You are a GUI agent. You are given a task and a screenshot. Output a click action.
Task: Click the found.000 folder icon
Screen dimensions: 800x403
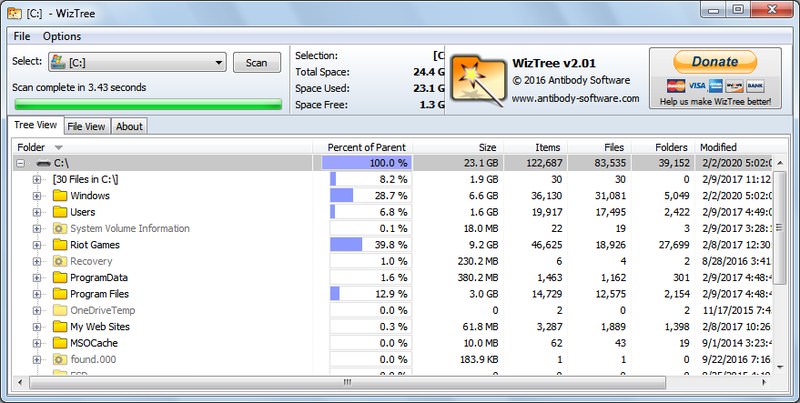(60, 359)
